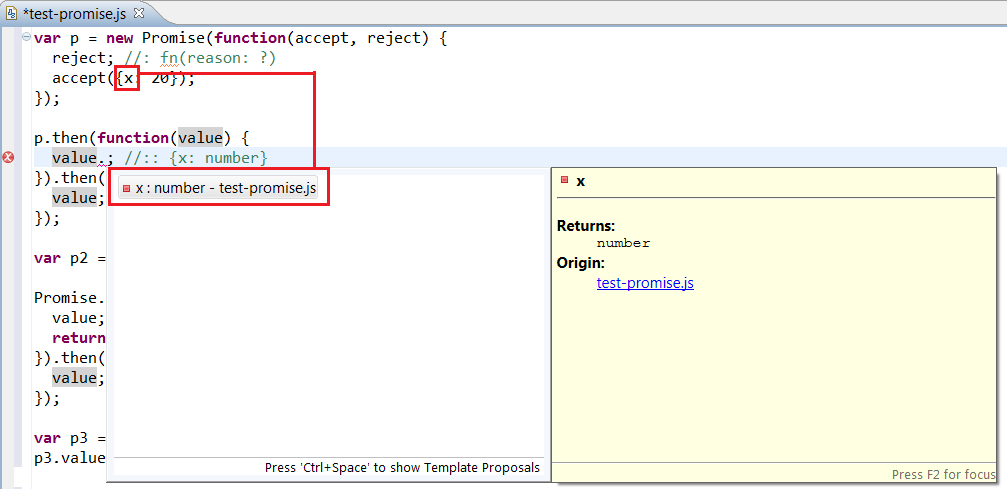Click the highlighted 'value' parameter in p.then
The width and height of the screenshot is (1007, 489).
(199, 138)
